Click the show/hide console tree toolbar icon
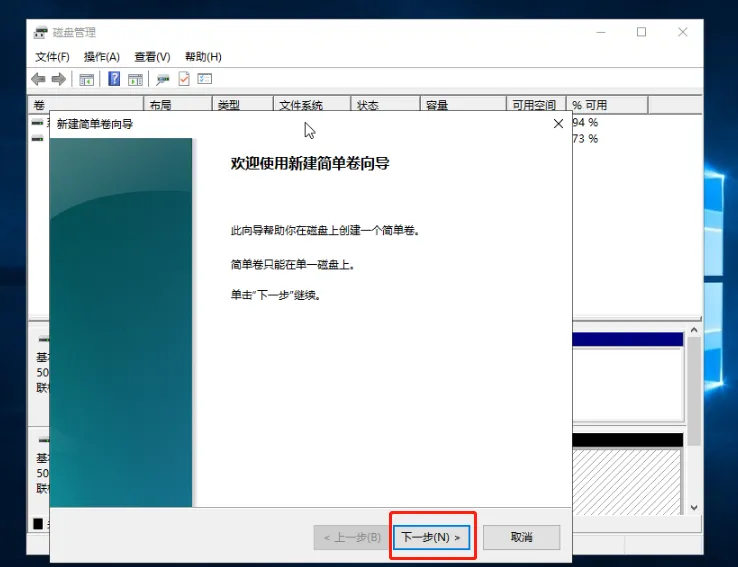This screenshot has width=738, height=567. click(x=87, y=80)
